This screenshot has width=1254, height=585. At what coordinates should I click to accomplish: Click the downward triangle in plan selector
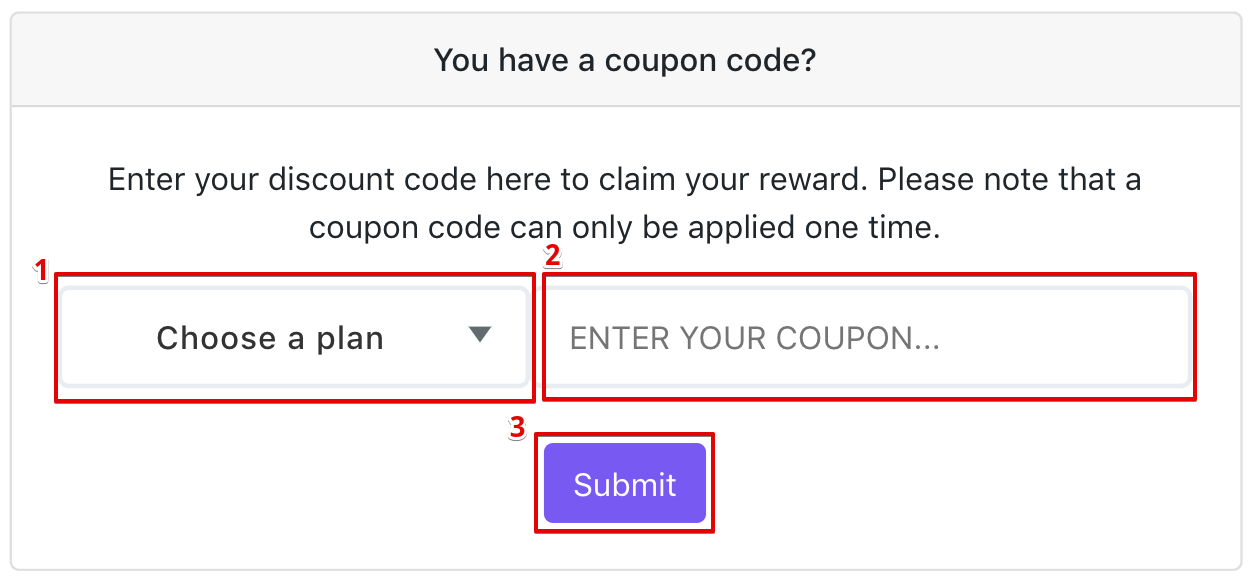pos(480,336)
